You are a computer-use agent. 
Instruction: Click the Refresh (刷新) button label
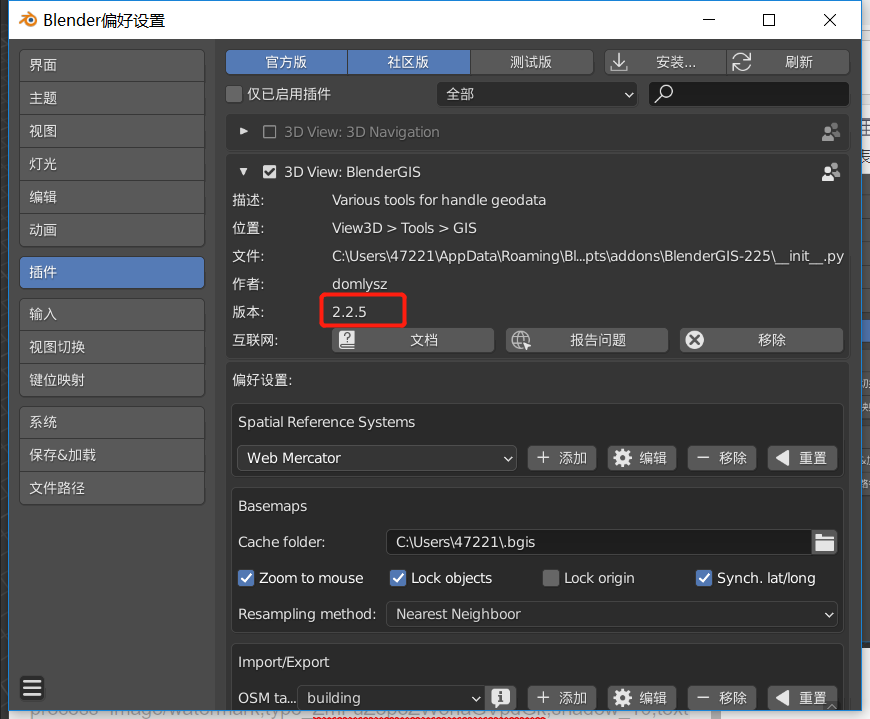click(799, 62)
